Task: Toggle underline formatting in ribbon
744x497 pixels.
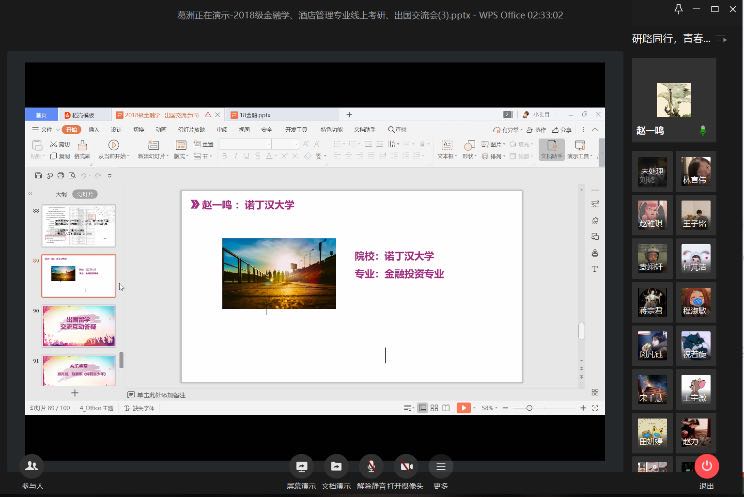Action: (x=246, y=156)
